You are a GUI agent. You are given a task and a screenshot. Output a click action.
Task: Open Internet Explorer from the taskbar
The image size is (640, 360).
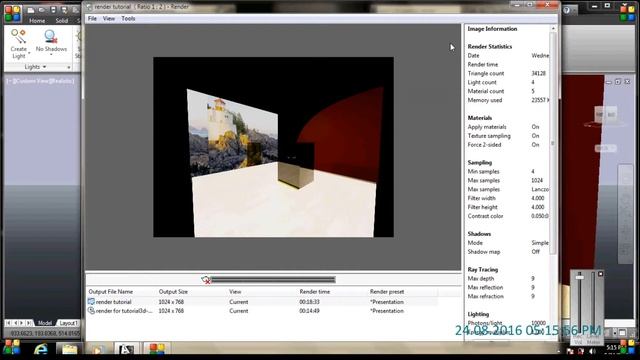41,349
